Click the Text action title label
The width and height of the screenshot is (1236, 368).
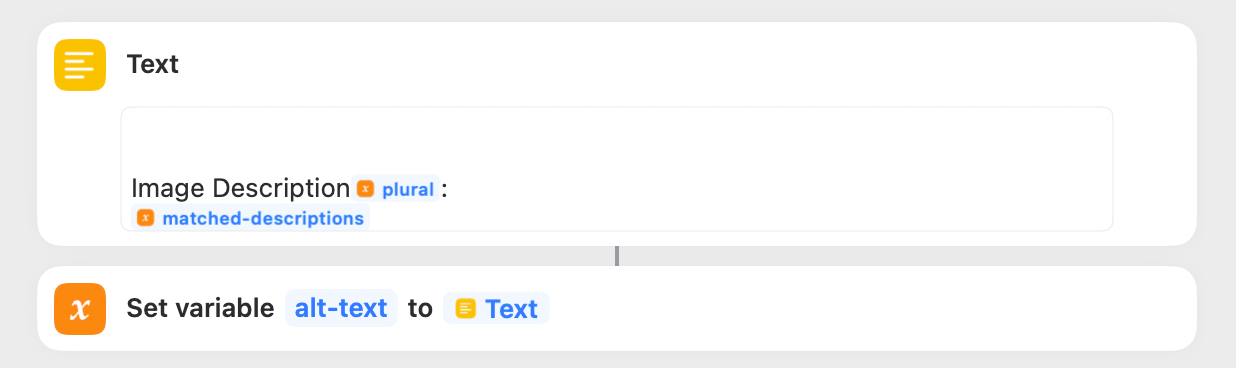pos(153,65)
